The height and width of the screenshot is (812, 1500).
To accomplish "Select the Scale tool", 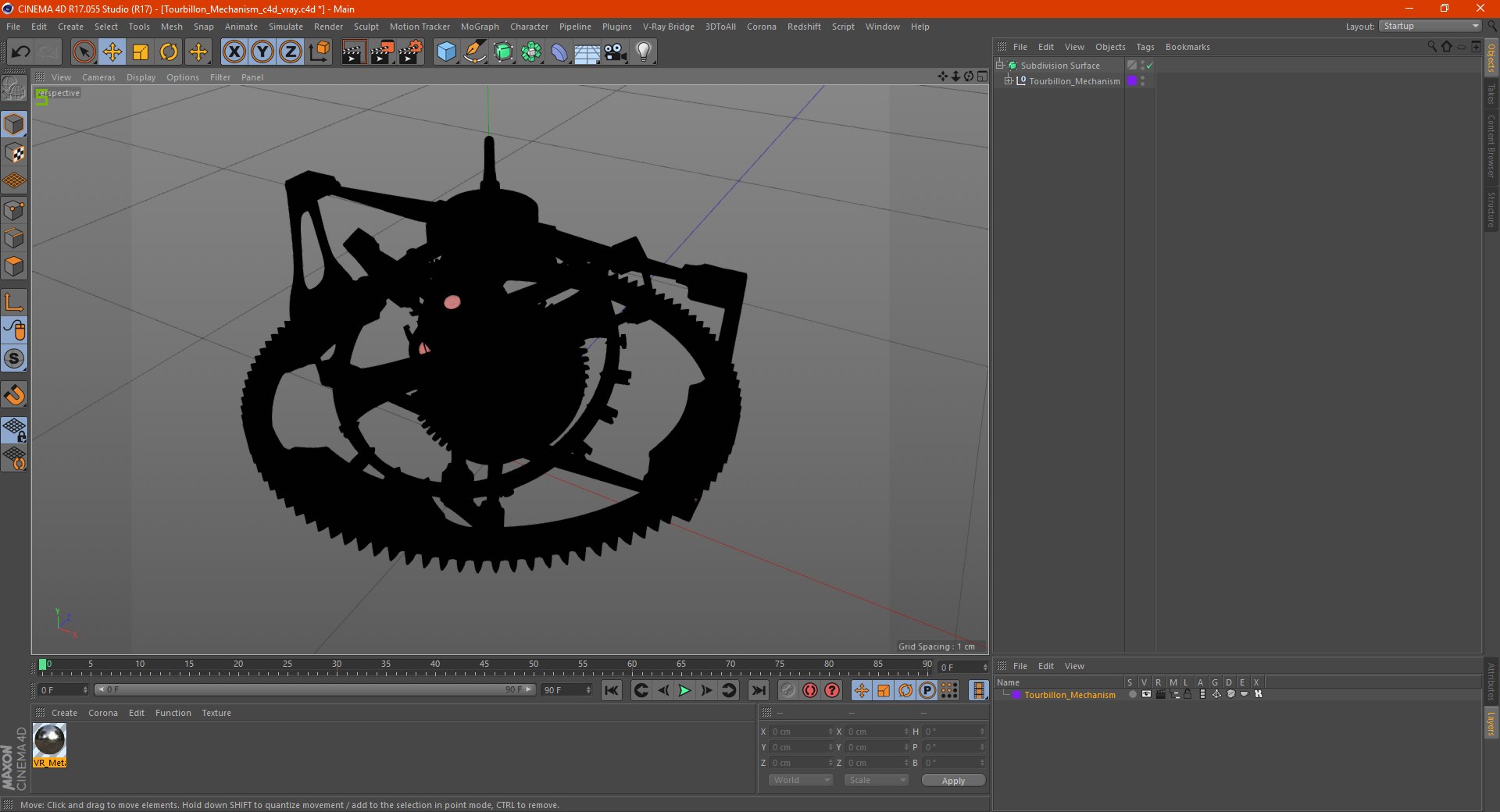I will click(x=141, y=52).
